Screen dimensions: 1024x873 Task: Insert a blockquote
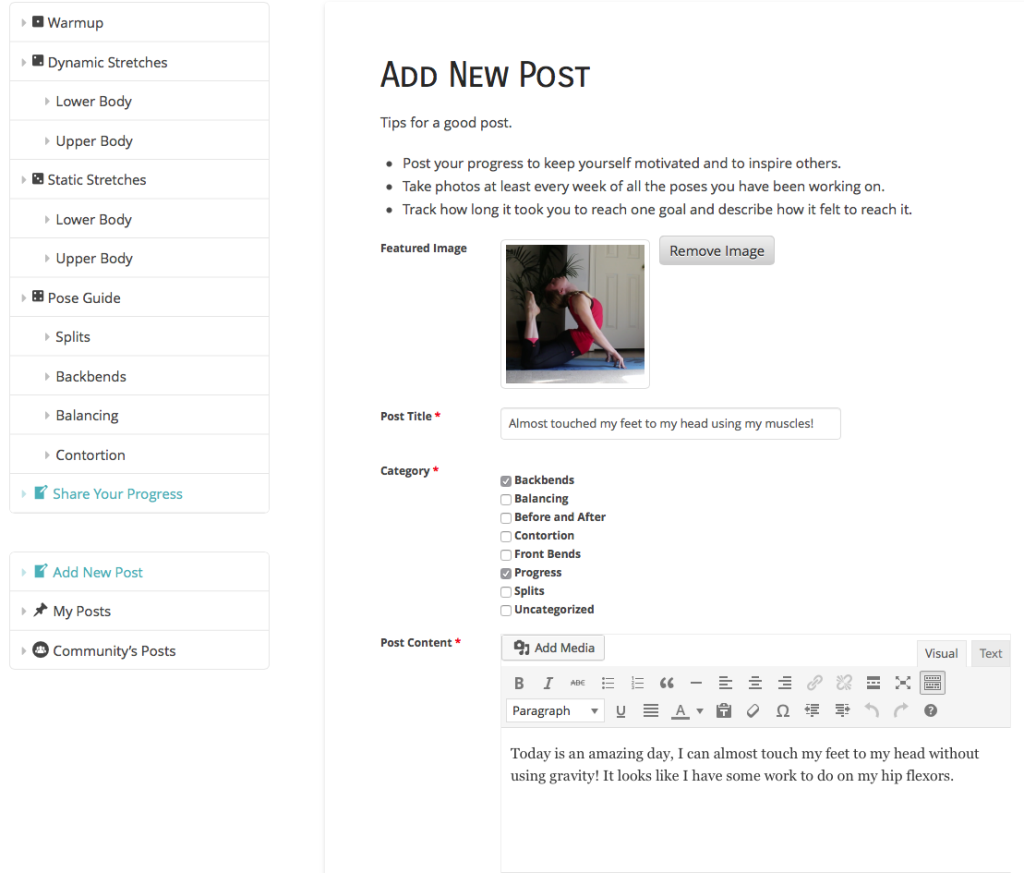coord(666,683)
